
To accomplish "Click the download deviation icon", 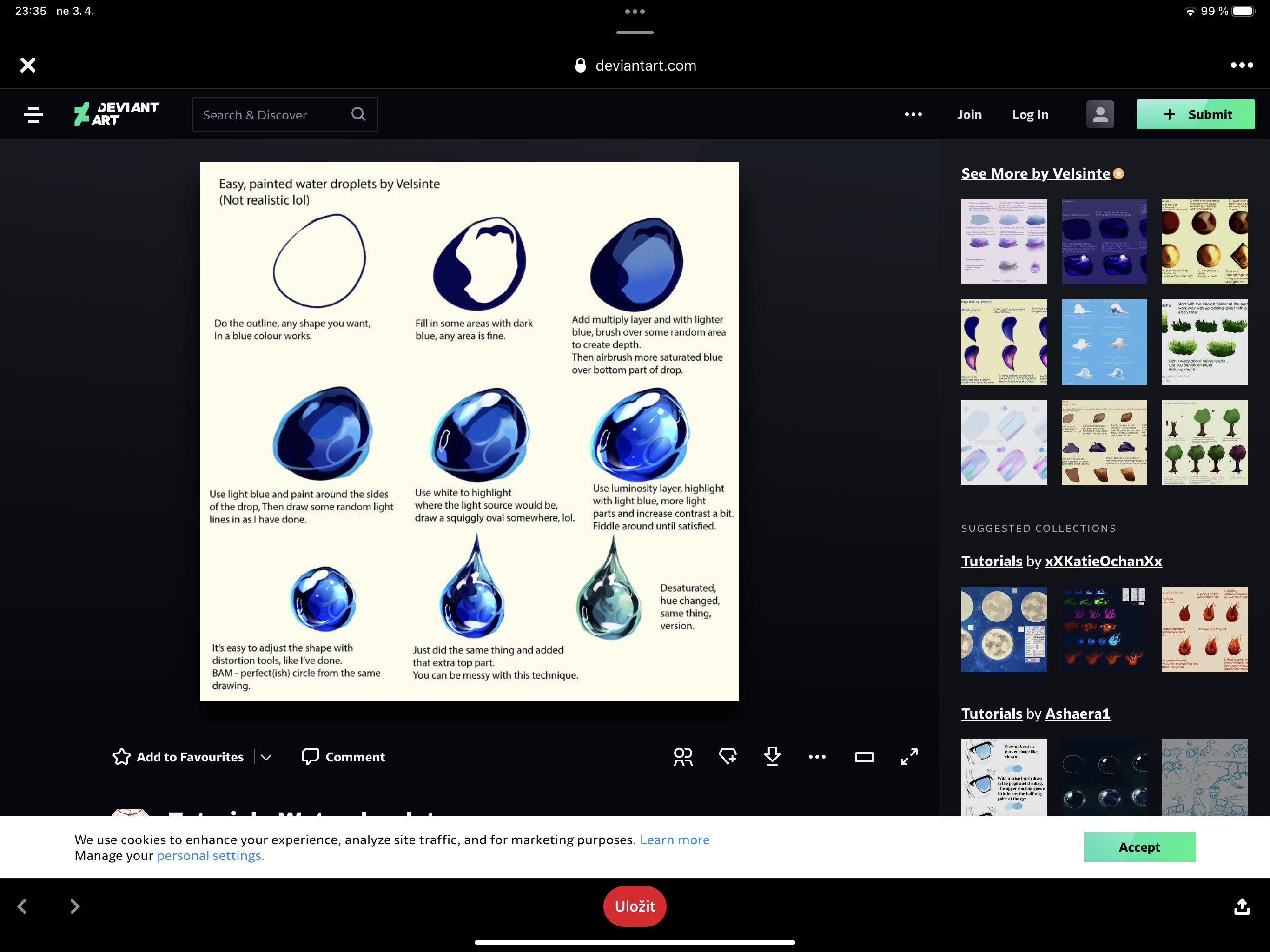I will [x=772, y=757].
